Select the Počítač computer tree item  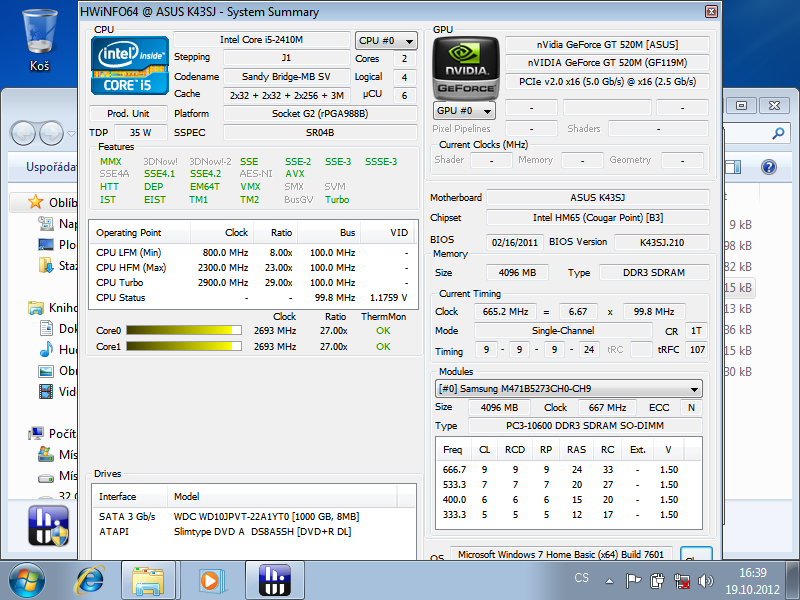click(53, 434)
